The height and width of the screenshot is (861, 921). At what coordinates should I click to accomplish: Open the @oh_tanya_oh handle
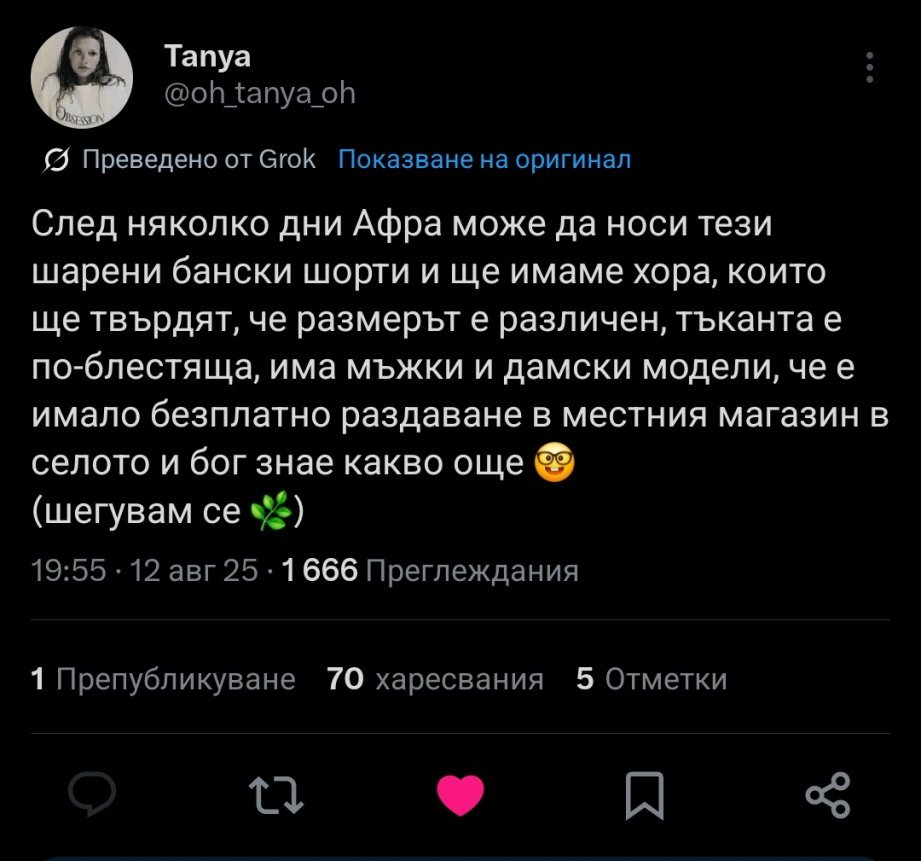coord(260,93)
